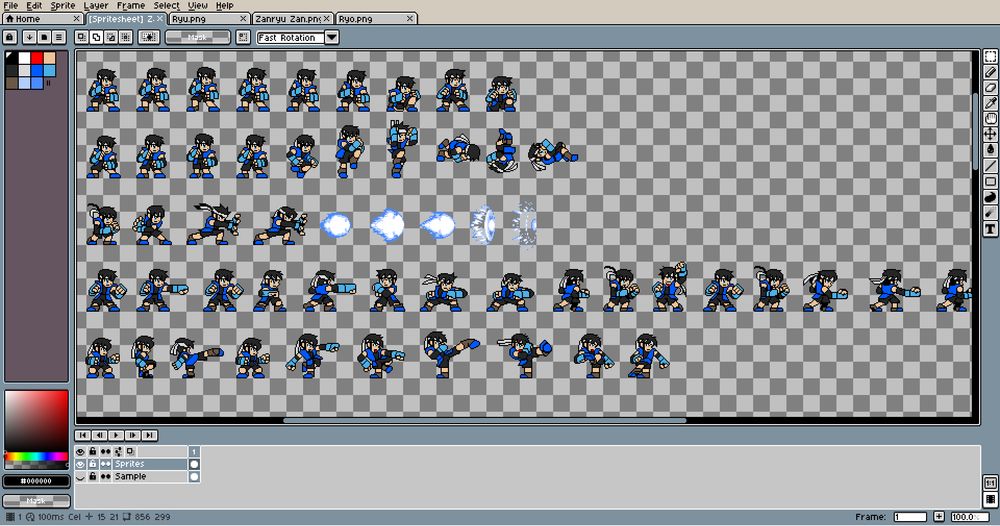Go to the next frame
1000x526 pixels.
pyautogui.click(x=133, y=435)
